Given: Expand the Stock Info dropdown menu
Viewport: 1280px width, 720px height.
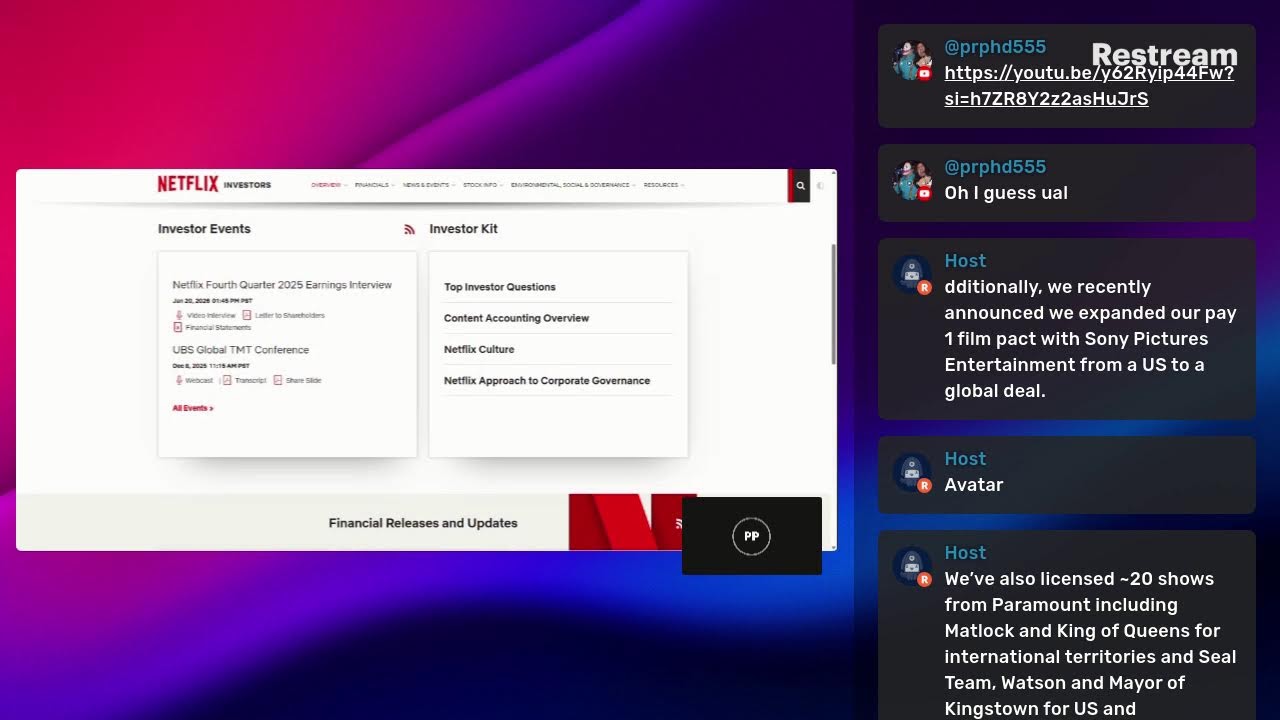Looking at the screenshot, I should [x=483, y=185].
